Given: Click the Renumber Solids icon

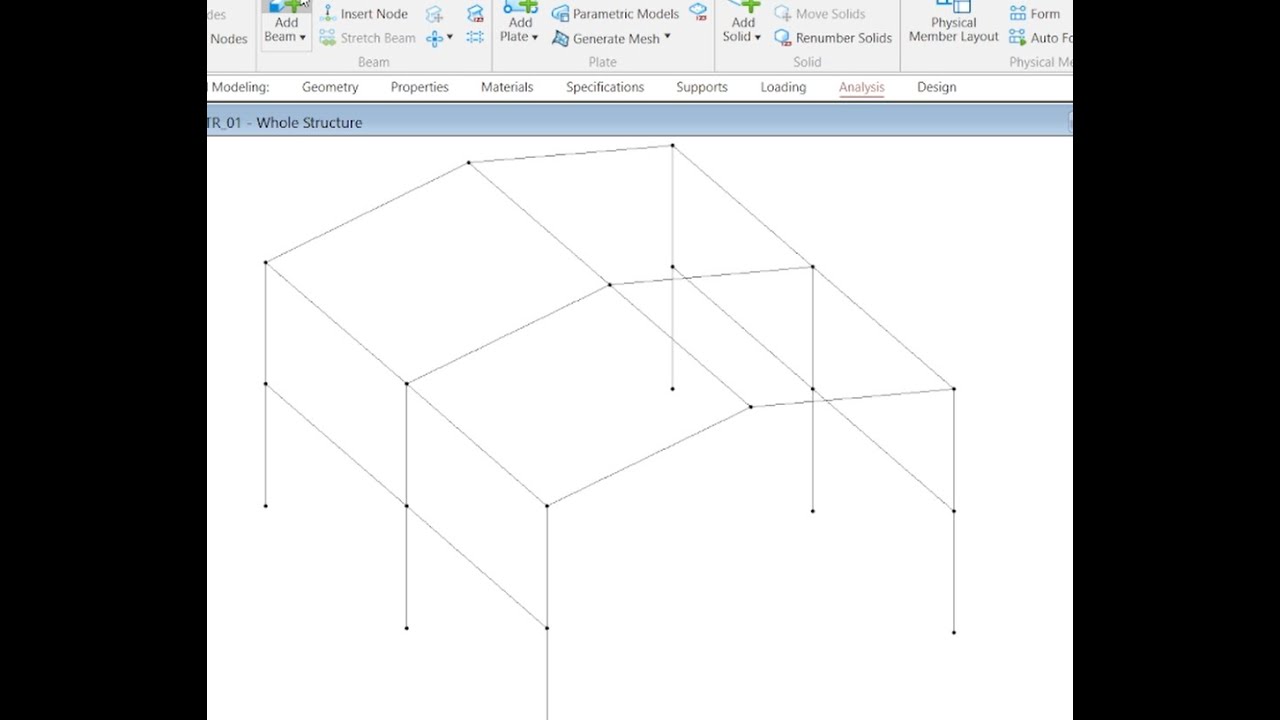Looking at the screenshot, I should coord(782,38).
